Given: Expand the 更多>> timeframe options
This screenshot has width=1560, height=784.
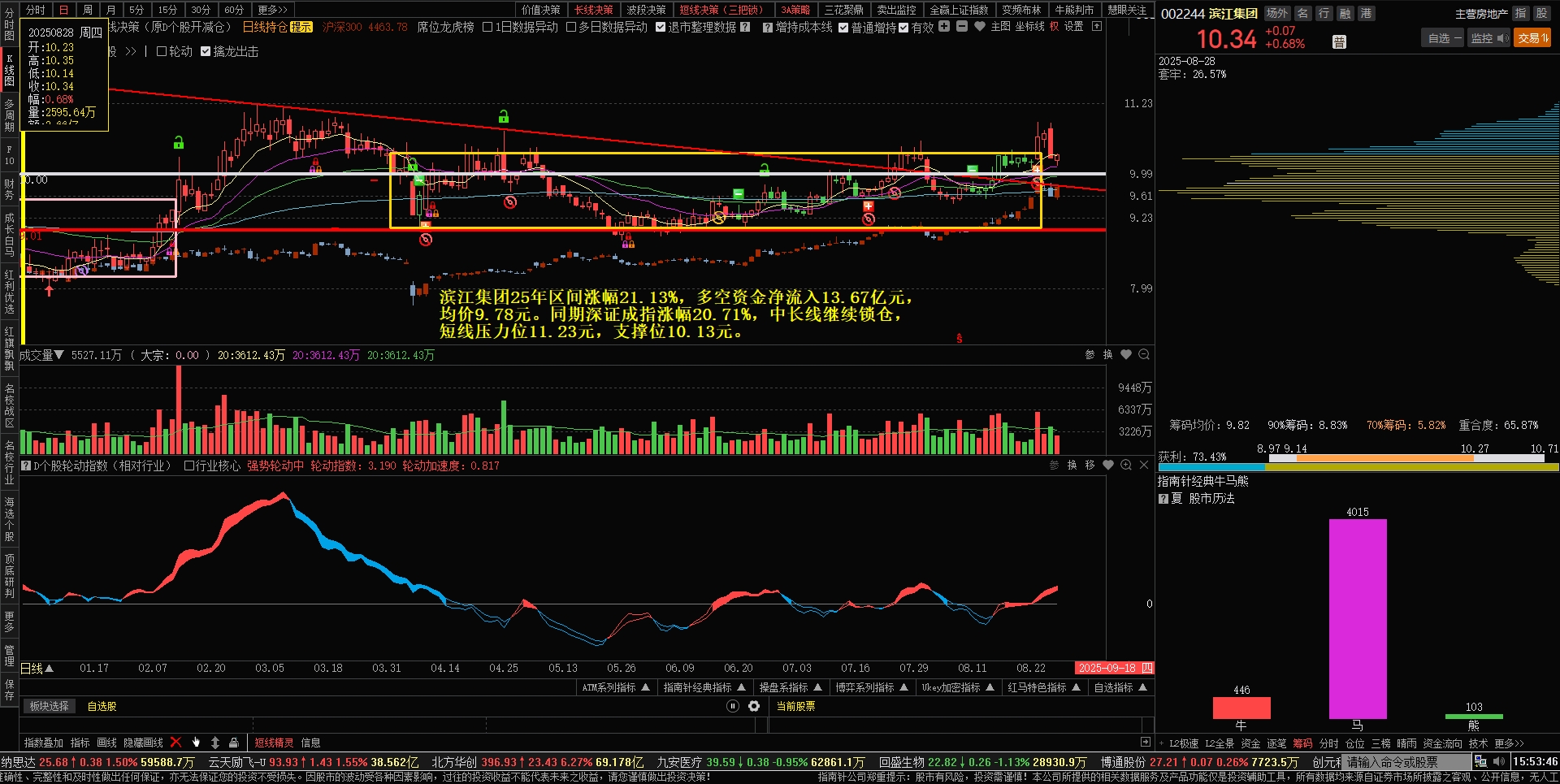Looking at the screenshot, I should 273,10.
